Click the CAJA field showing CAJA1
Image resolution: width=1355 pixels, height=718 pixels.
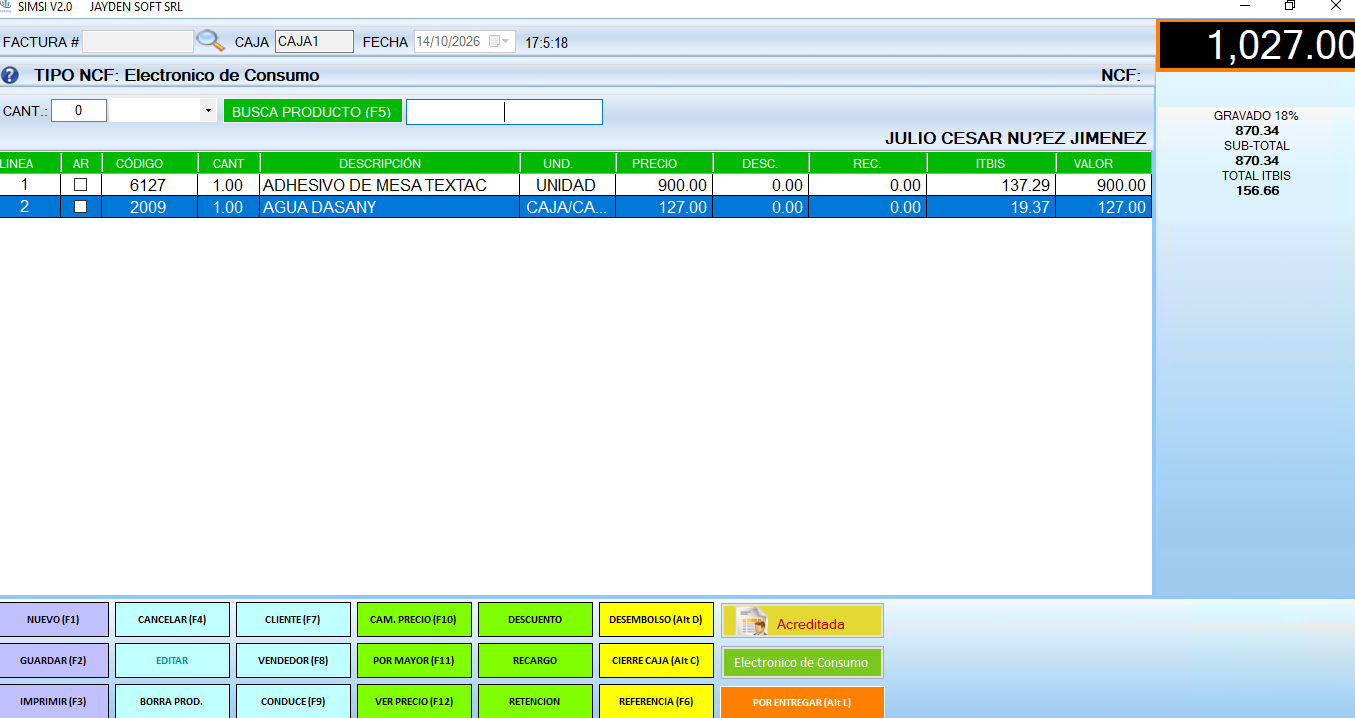pyautogui.click(x=314, y=41)
